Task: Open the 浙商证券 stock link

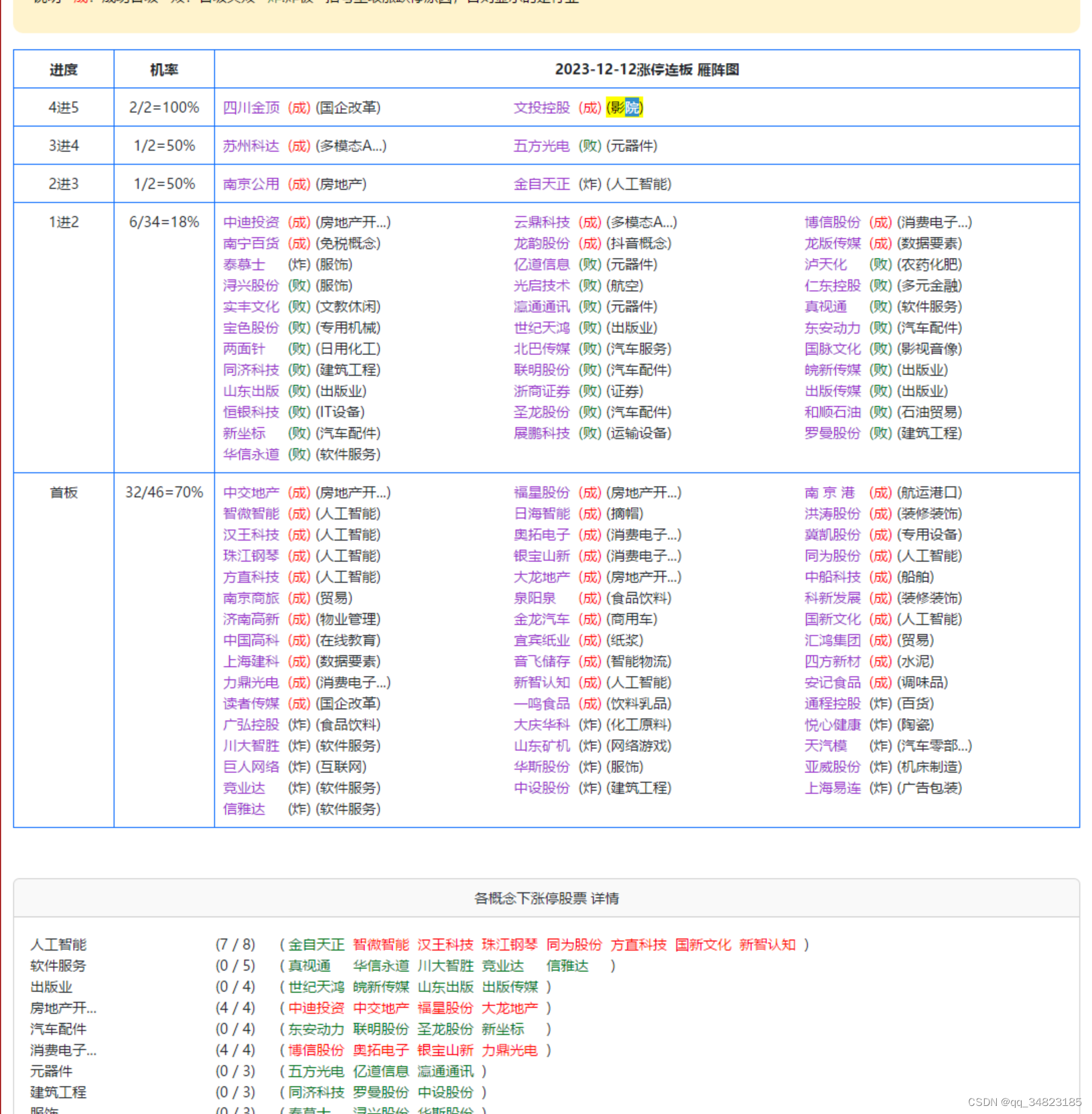Action: click(x=542, y=391)
